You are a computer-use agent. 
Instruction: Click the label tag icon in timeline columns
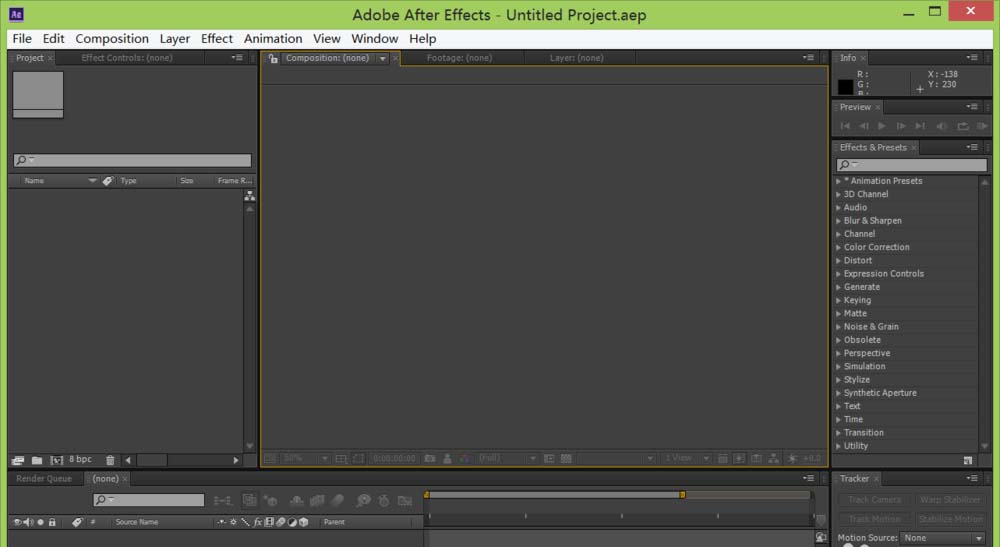(x=77, y=522)
